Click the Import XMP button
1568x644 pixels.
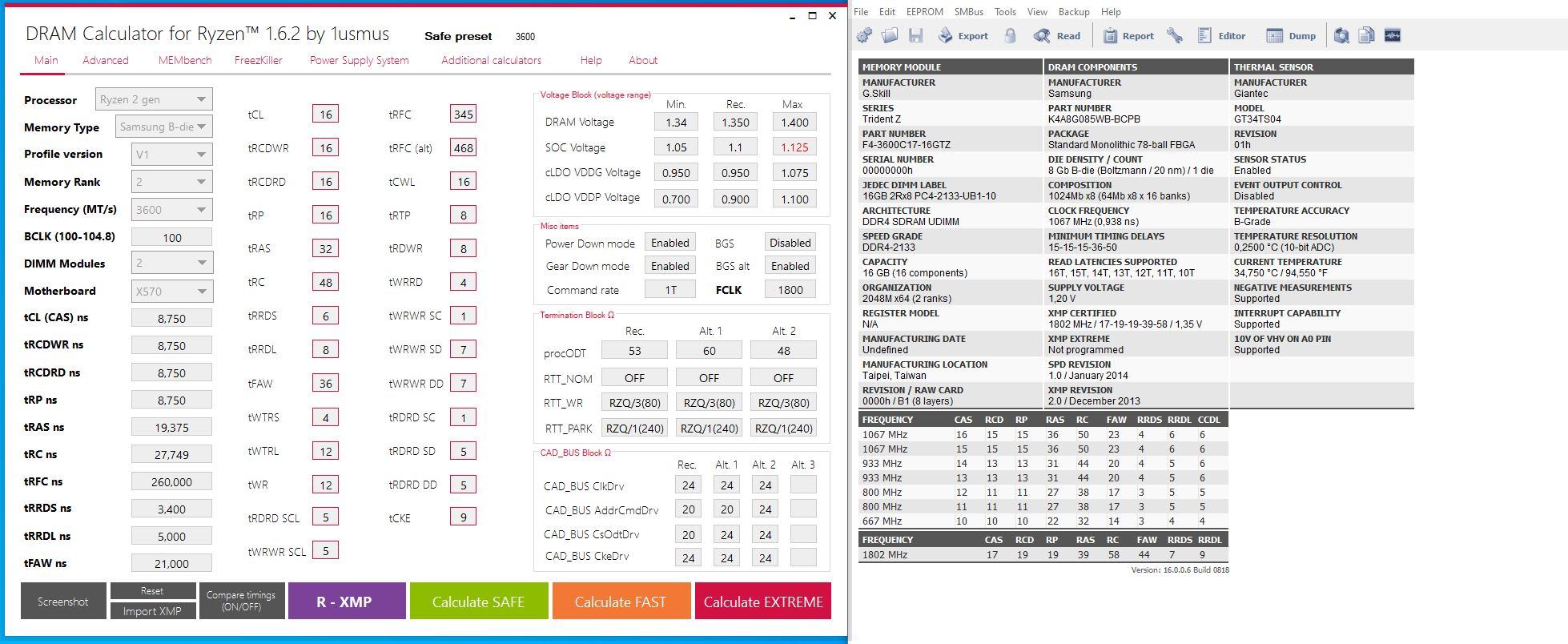pos(152,610)
